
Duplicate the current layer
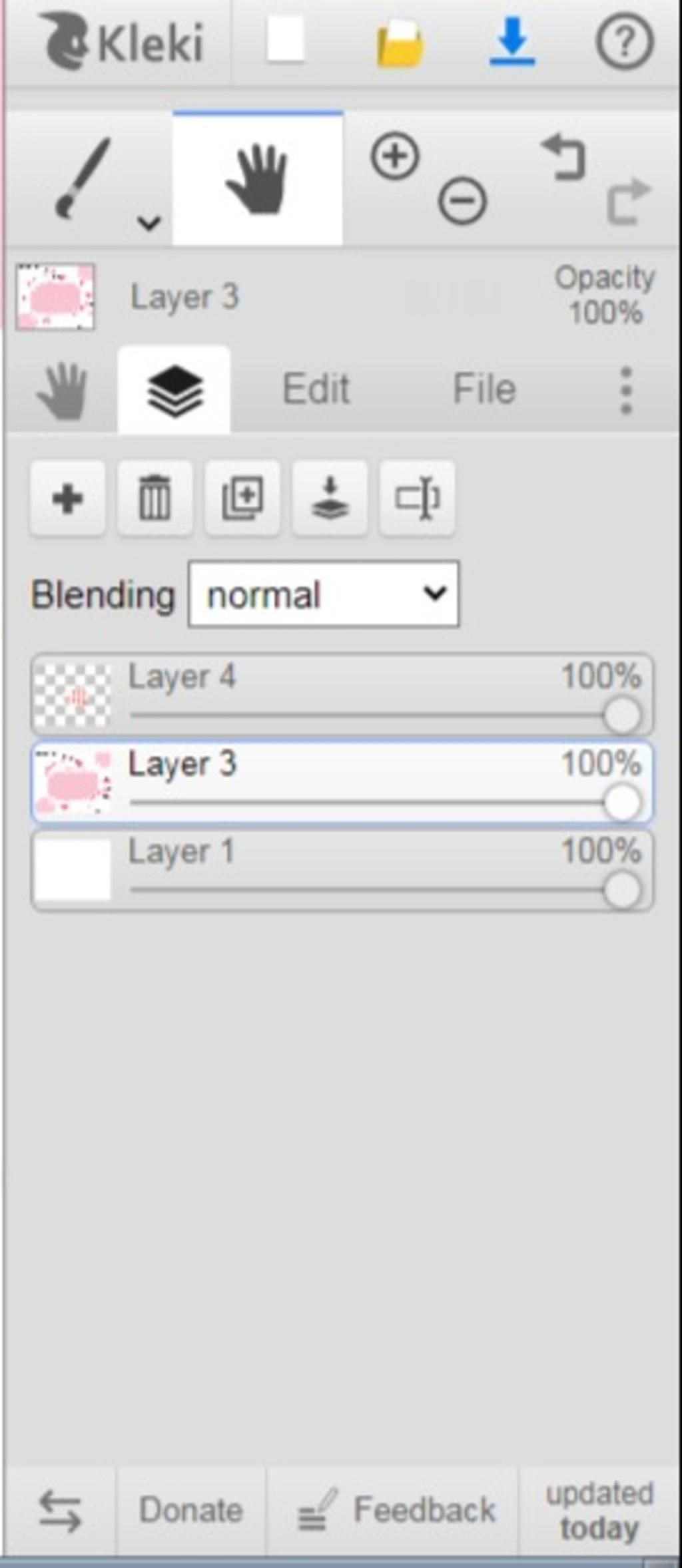coord(242,498)
